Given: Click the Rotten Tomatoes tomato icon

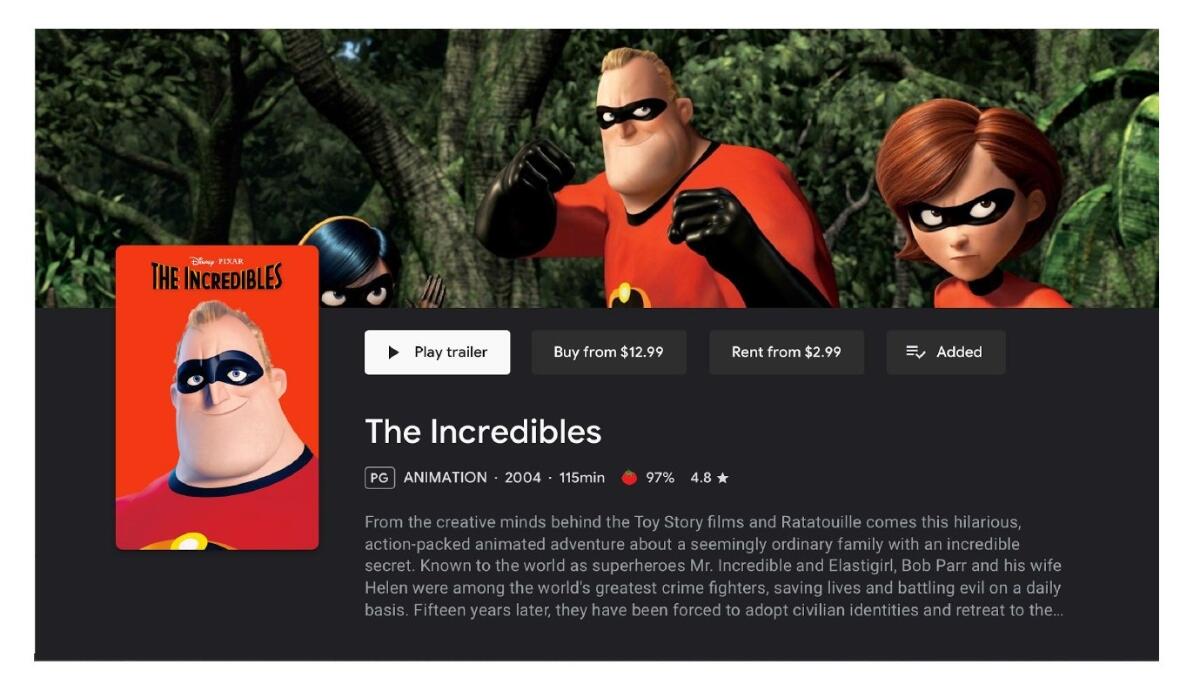Looking at the screenshot, I should pyautogui.click(x=629, y=478).
